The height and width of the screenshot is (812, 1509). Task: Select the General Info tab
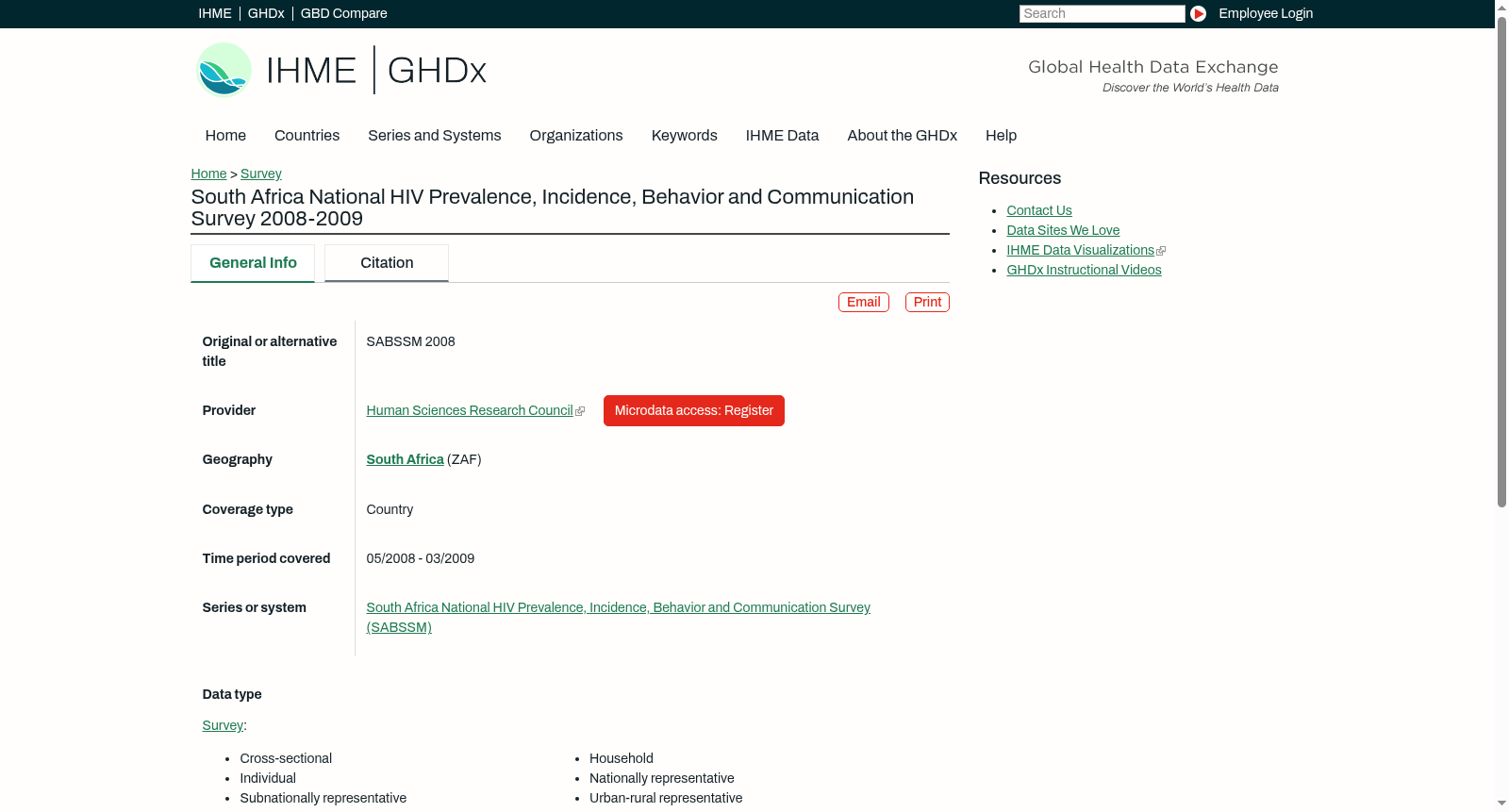click(x=253, y=263)
